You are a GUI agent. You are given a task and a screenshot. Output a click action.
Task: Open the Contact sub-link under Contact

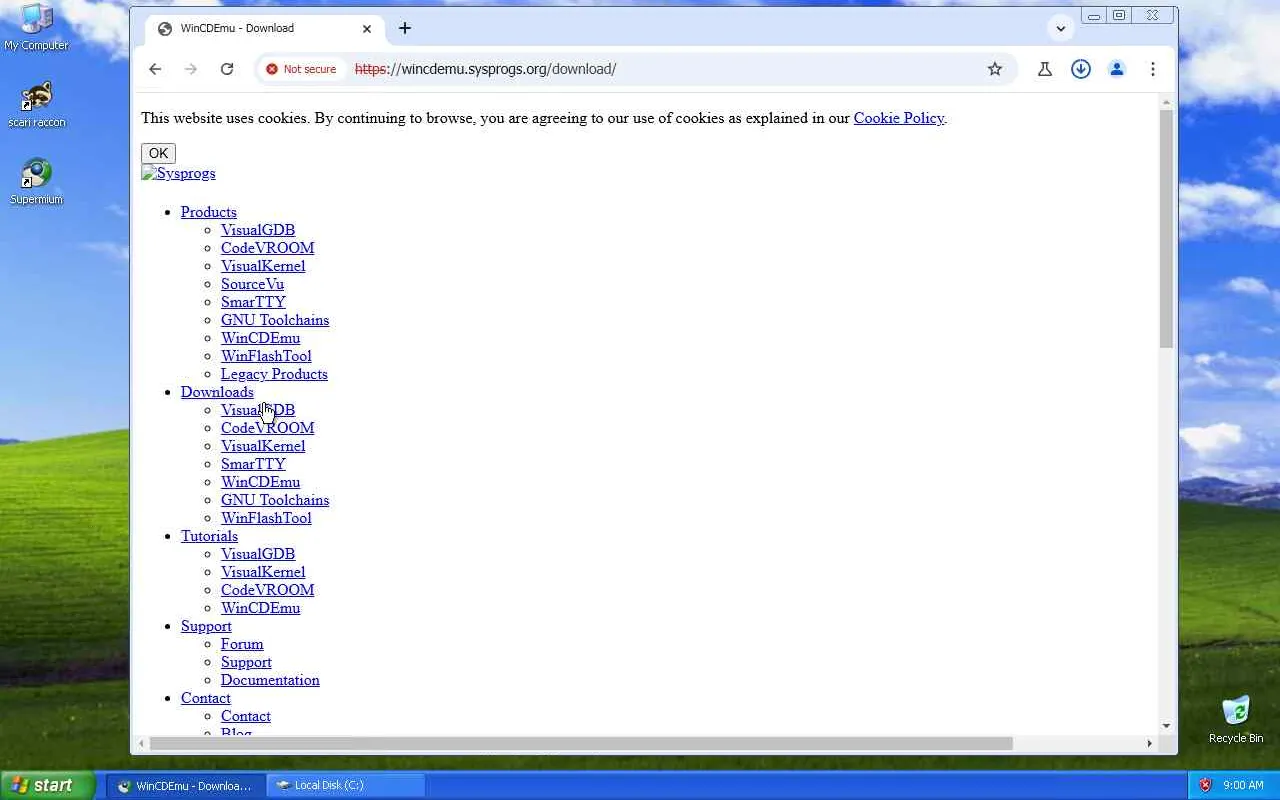tap(245, 716)
